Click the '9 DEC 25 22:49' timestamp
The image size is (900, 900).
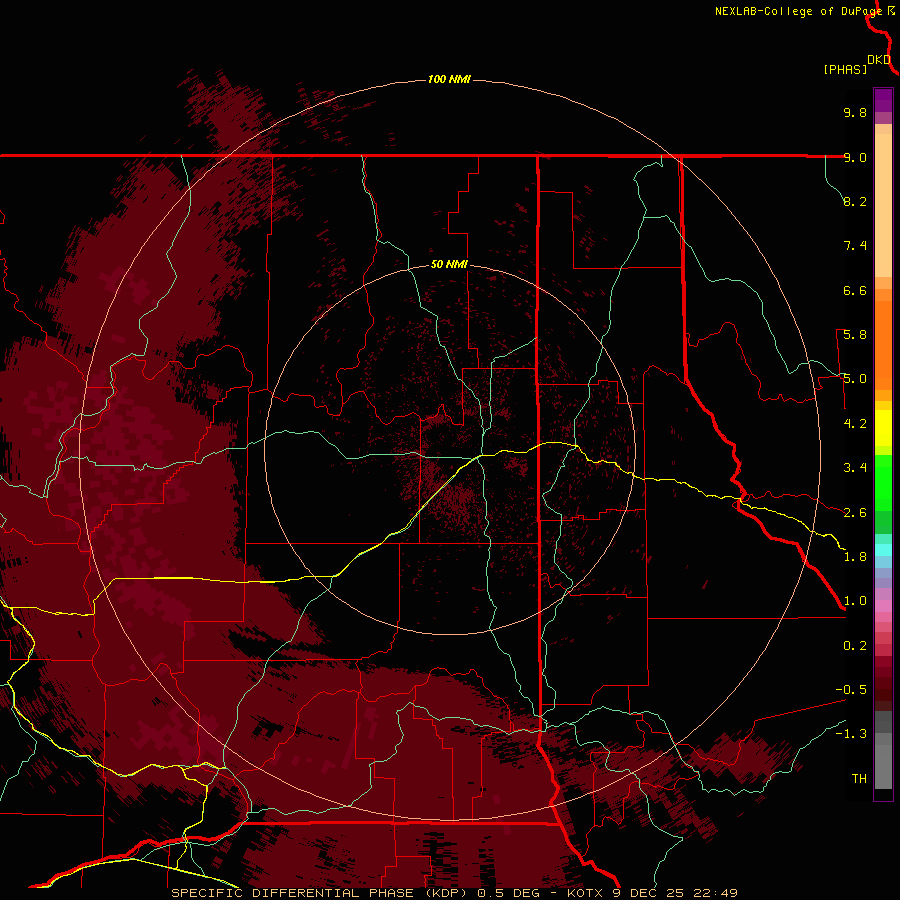674,893
